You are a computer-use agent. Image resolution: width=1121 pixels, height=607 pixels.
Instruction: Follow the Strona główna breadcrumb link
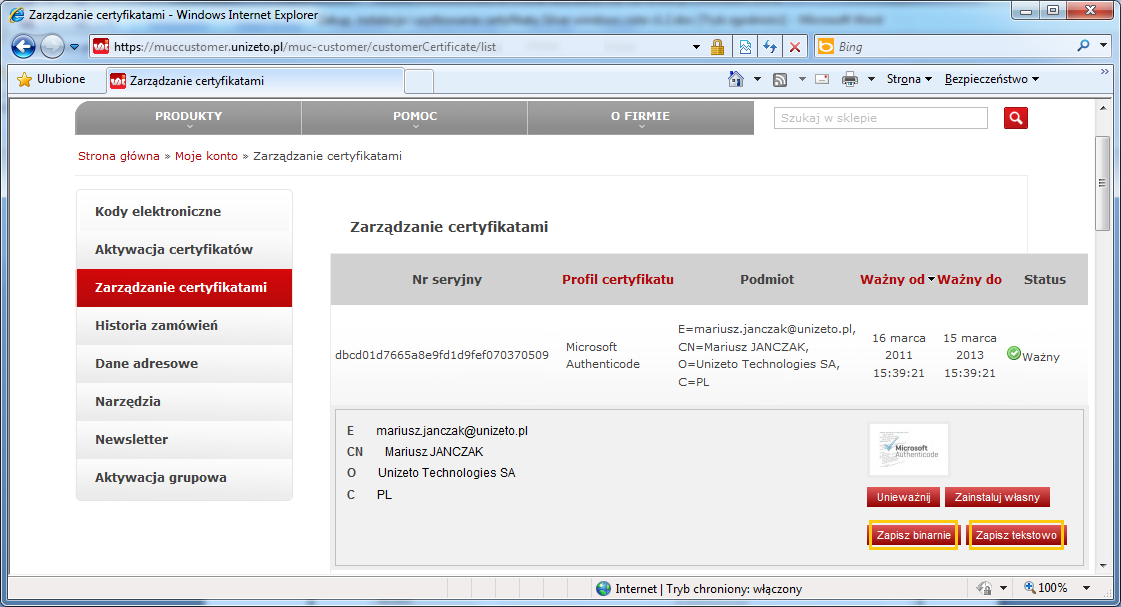tap(119, 156)
